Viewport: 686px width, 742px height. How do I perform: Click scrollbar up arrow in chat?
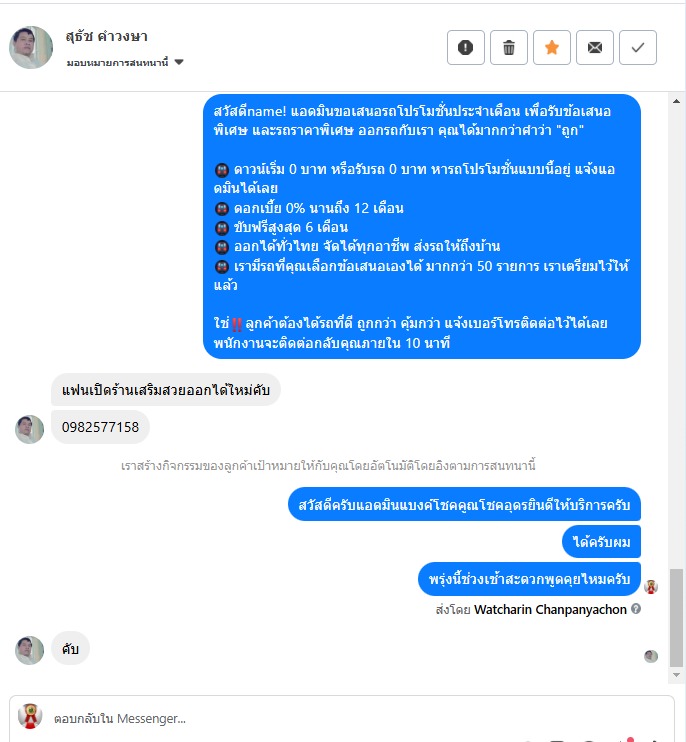[676, 101]
